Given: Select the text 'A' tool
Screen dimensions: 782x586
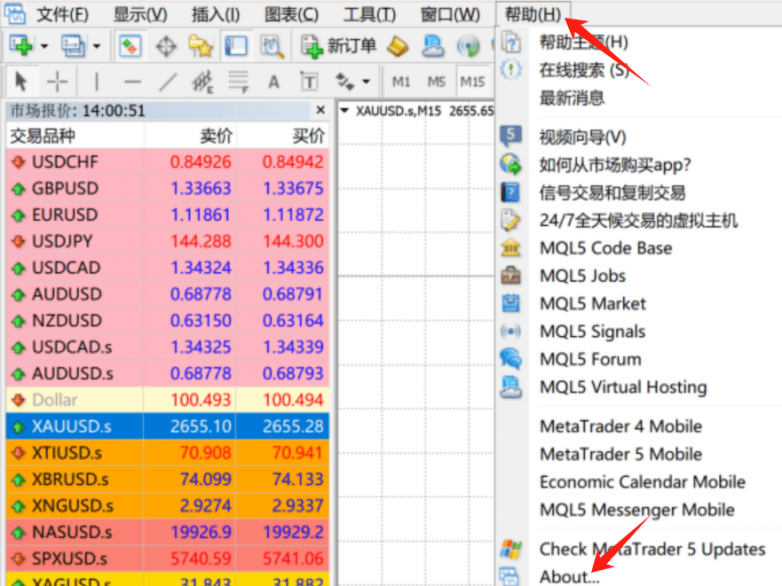Looking at the screenshot, I should click(273, 81).
